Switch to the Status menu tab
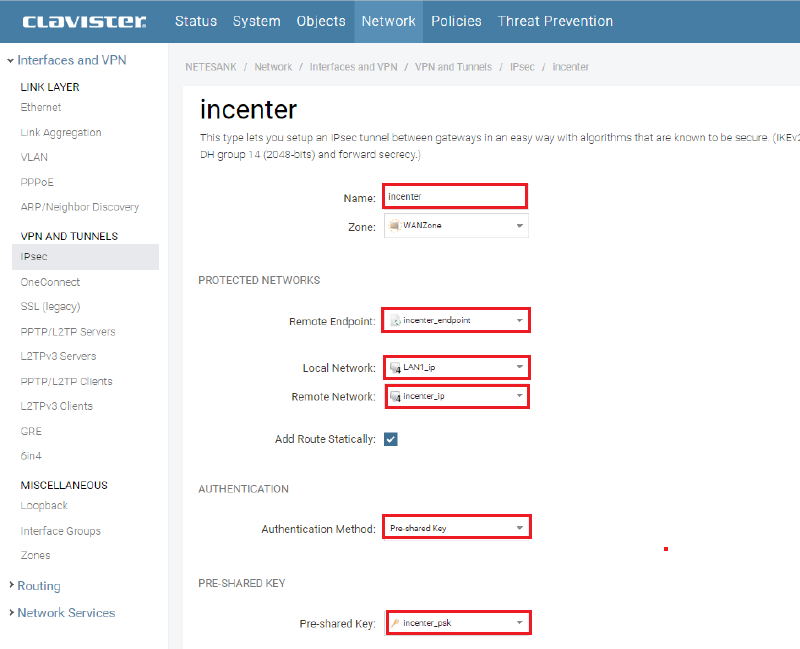Screen dimensions: 800x649 (196, 21)
